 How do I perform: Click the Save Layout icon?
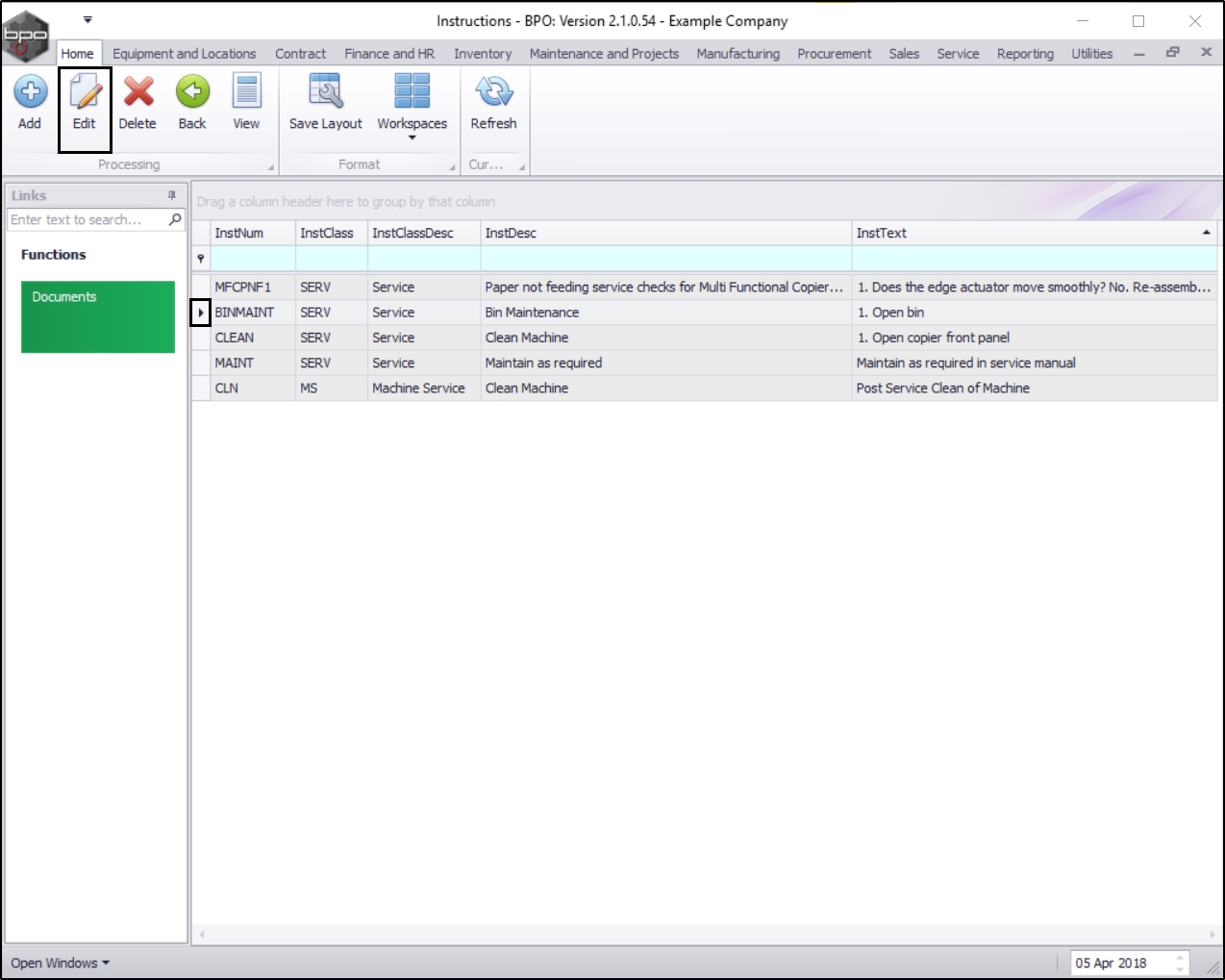[325, 91]
